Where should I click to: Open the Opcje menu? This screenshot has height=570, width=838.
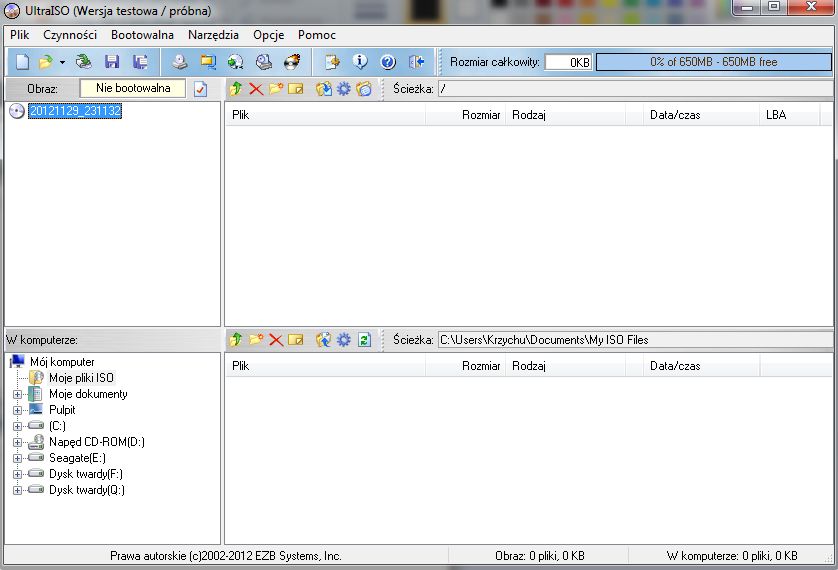[268, 35]
